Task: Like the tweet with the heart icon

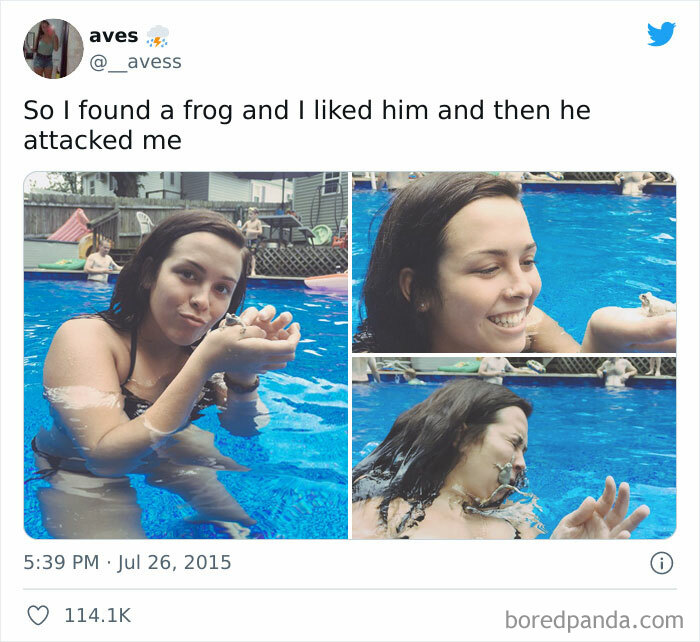Action: 37,615
